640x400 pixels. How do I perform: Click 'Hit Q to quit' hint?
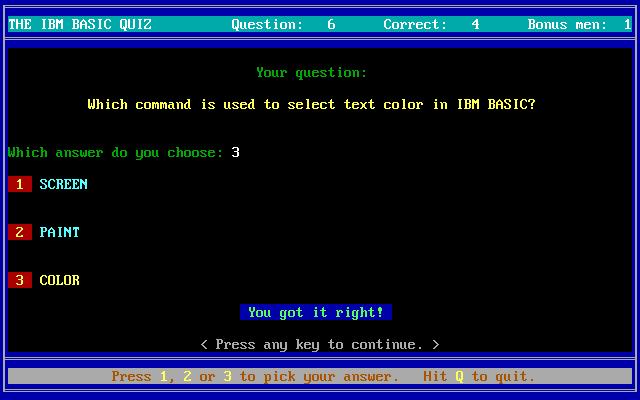coord(479,376)
